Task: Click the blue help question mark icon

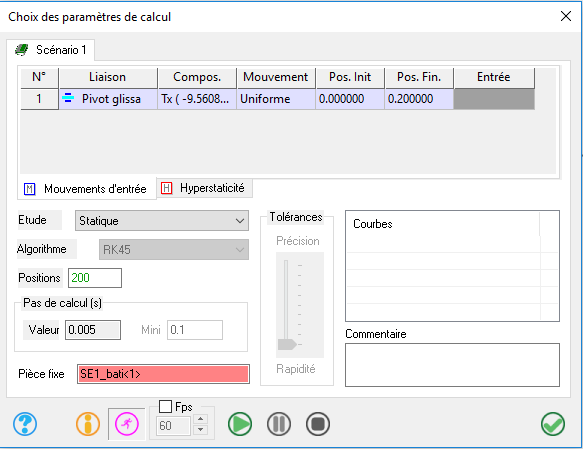Action: pyautogui.click(x=25, y=424)
